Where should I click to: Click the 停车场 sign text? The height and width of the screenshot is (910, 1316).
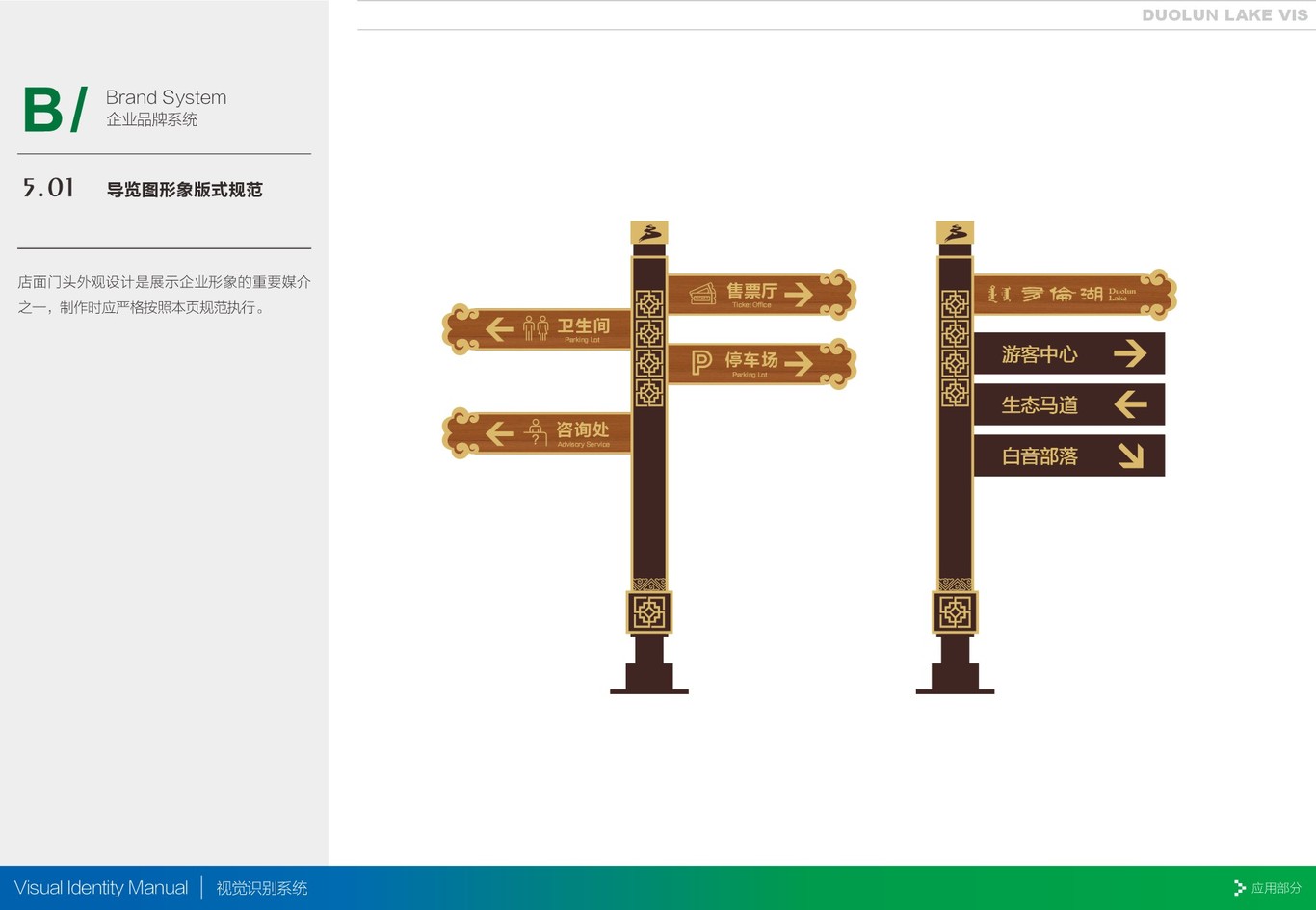pos(750,360)
